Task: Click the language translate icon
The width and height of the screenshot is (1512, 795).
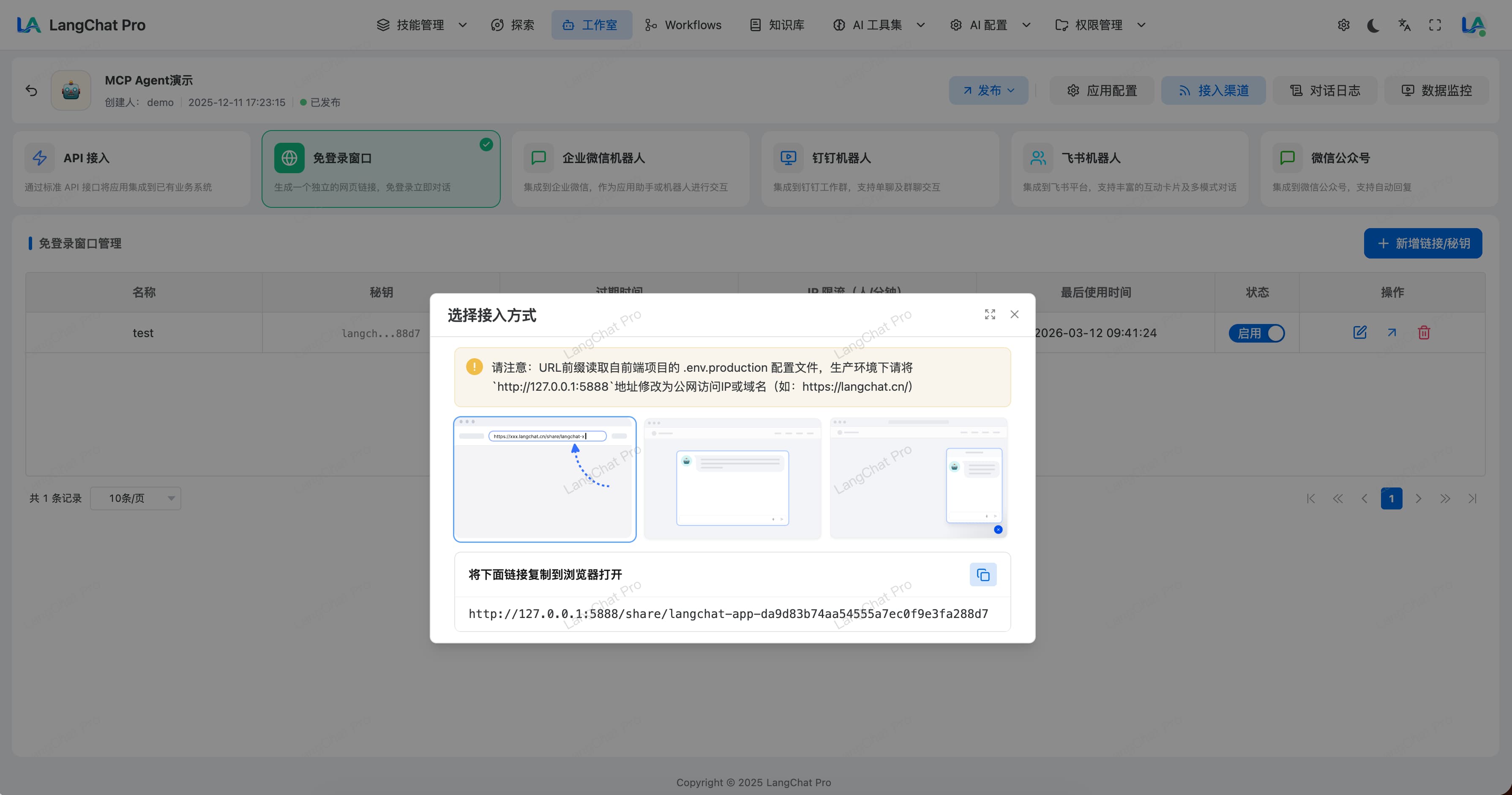Action: (x=1404, y=25)
